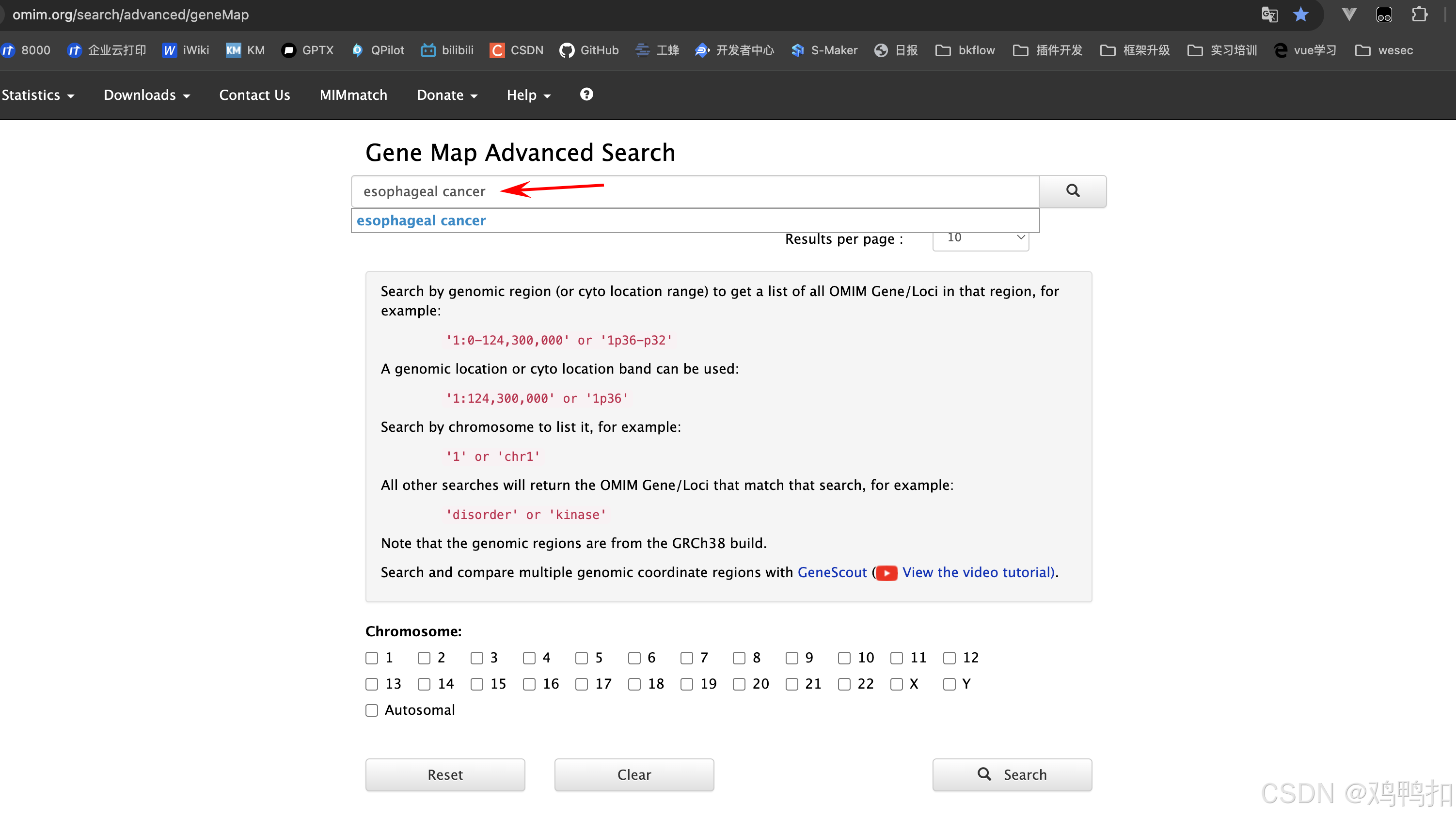Check the chromosome X checkbox

coord(897,684)
